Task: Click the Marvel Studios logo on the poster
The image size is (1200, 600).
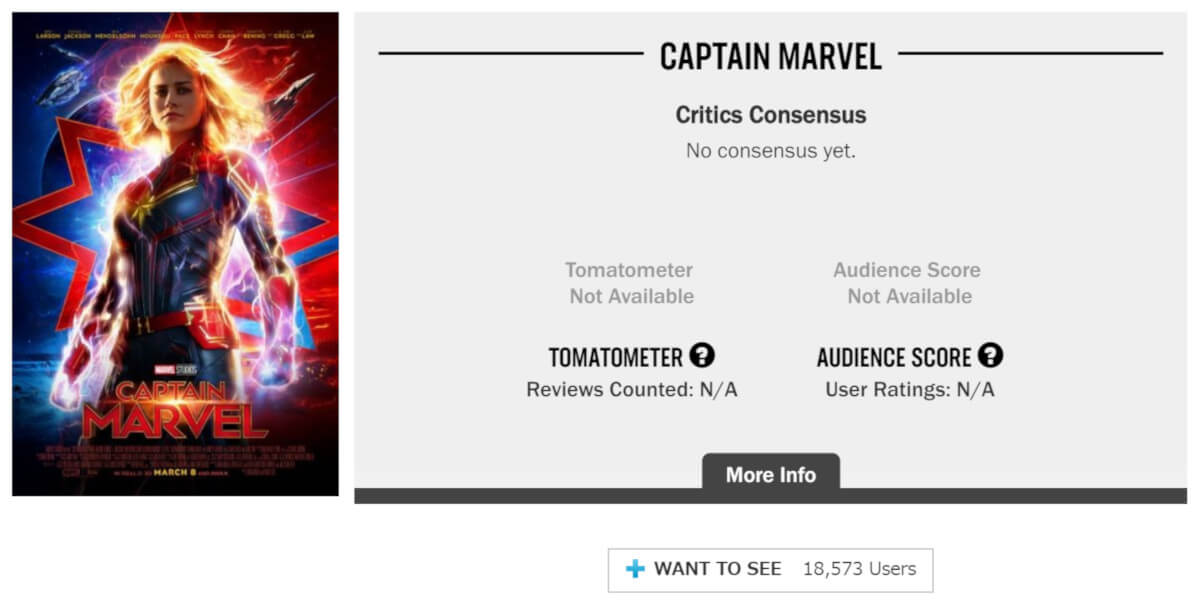Action: click(176, 371)
